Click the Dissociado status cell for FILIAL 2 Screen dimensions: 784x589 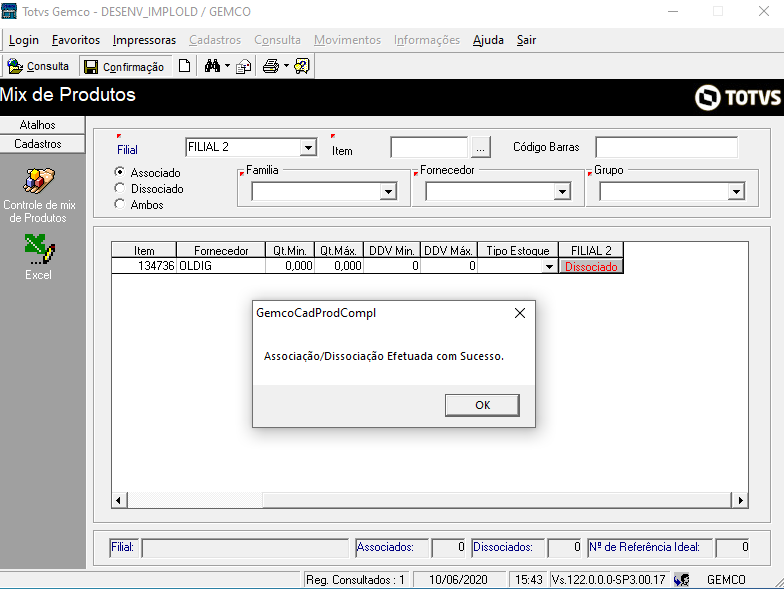(x=591, y=266)
